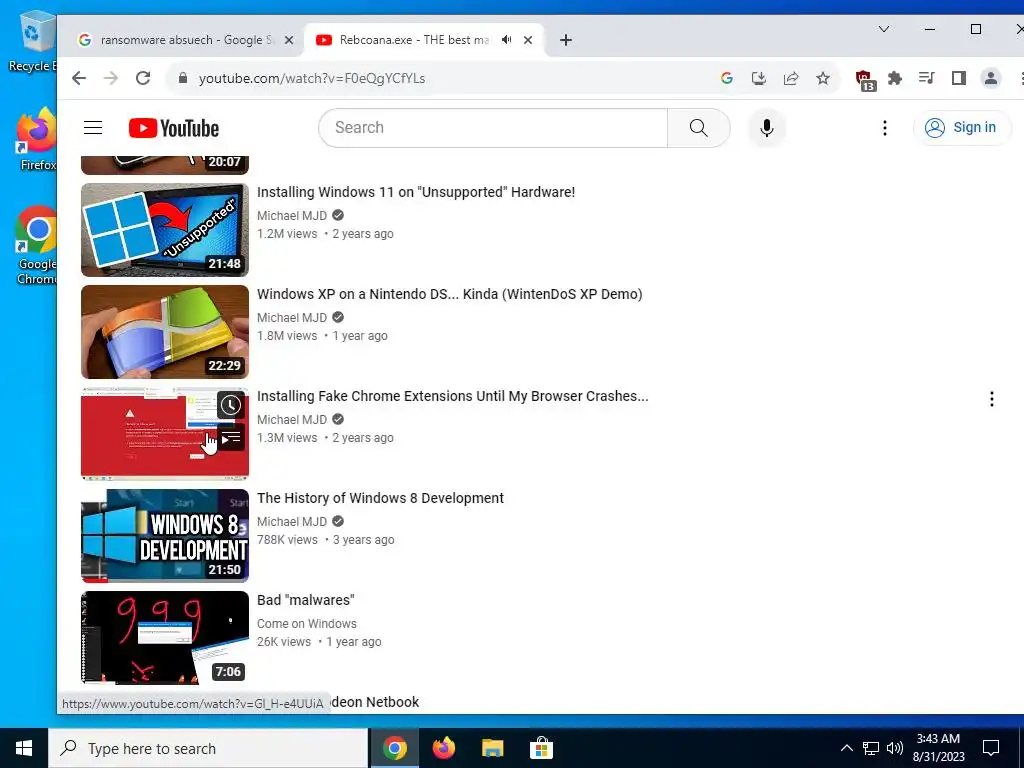
Task: Close the Rebcoana.exe YouTube tab
Action: coord(528,40)
